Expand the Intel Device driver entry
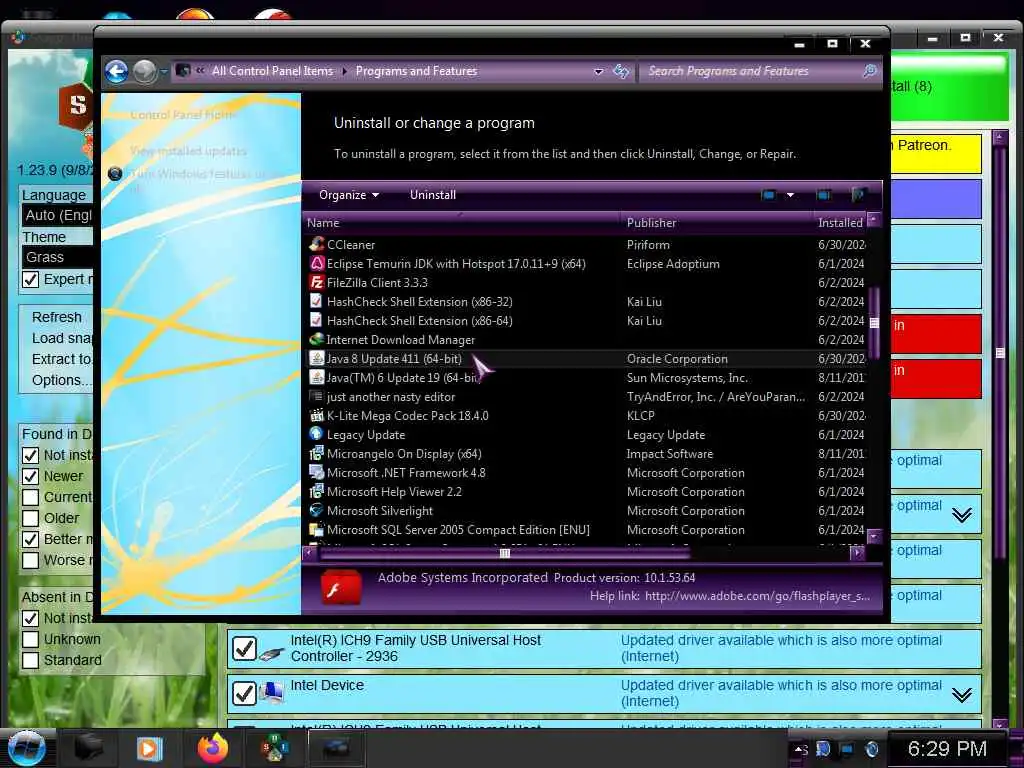 (x=961, y=695)
